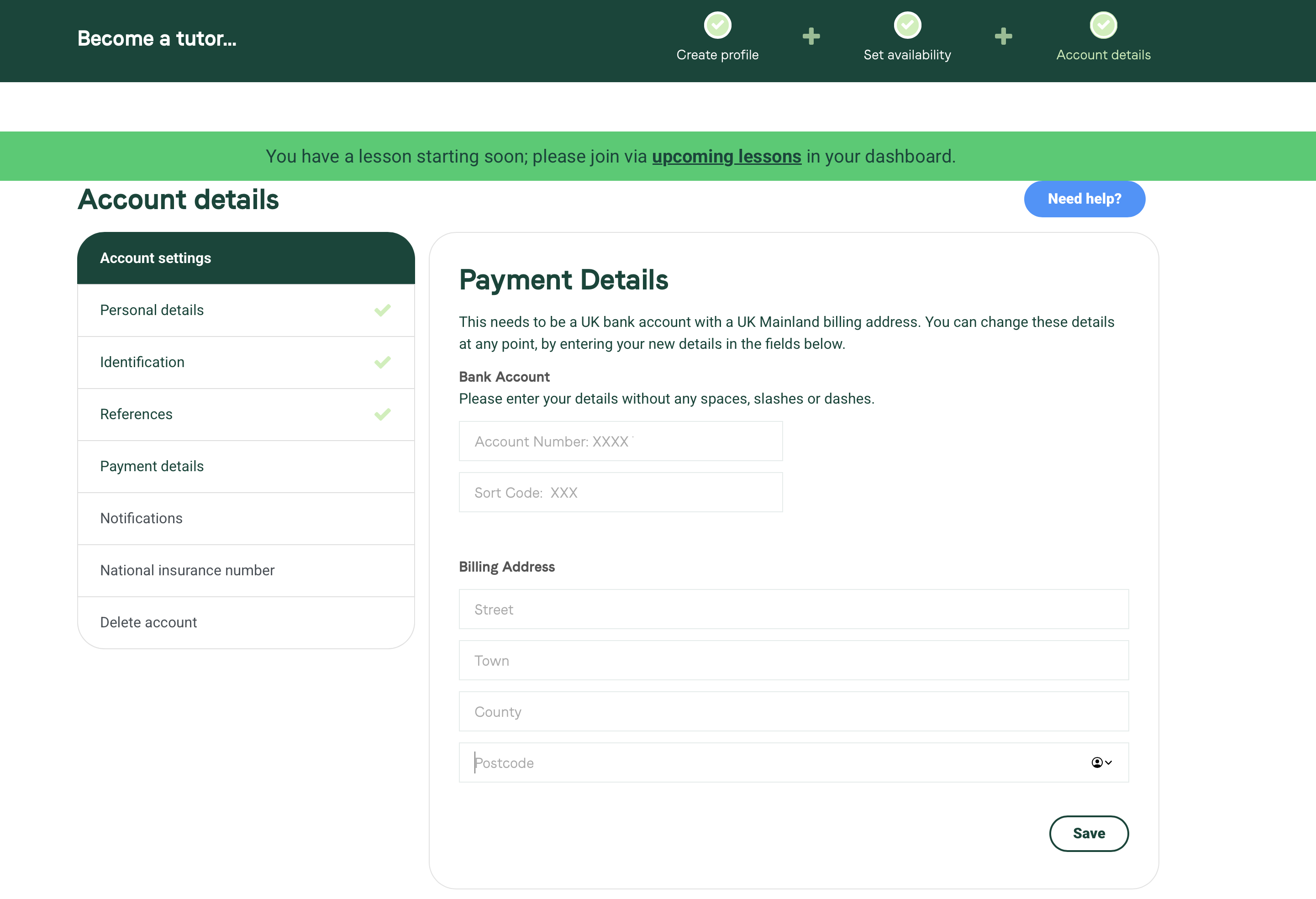This screenshot has width=1316, height=899.
Task: Click into the Sort Code field
Action: 621,493
